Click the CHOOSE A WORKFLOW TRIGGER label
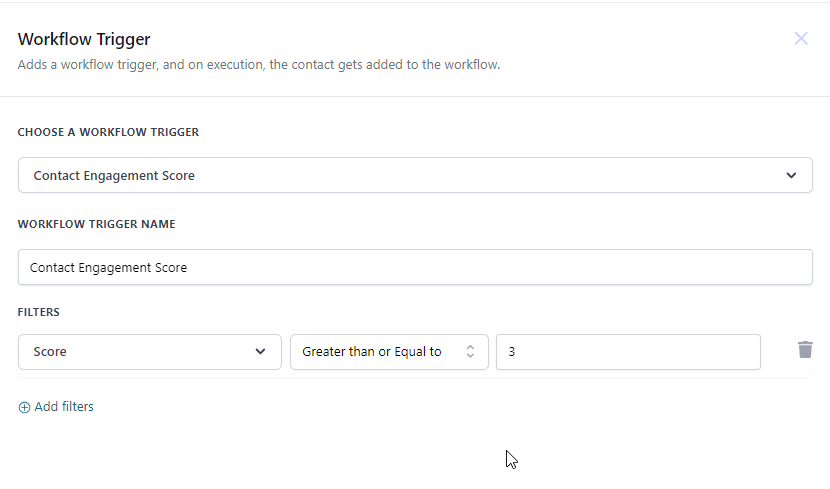 108,132
